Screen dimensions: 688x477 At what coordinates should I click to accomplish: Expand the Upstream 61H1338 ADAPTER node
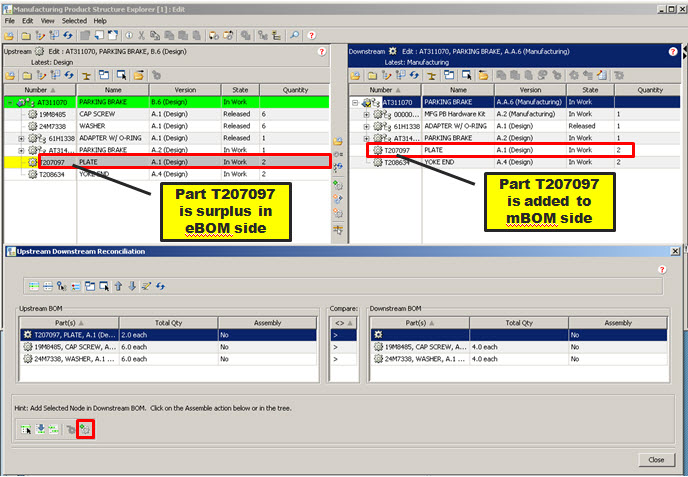pos(21,138)
